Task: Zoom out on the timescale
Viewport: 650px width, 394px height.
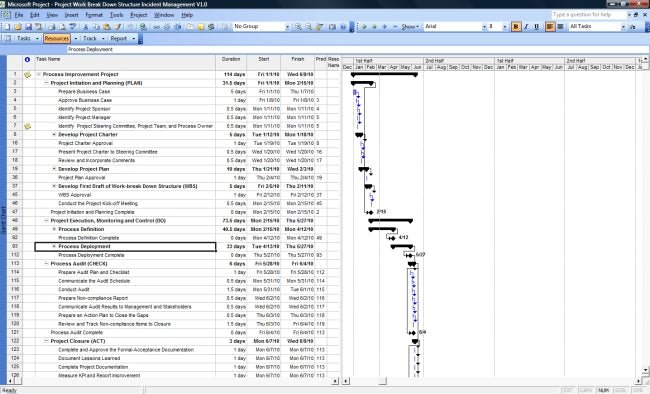Action: coord(309,27)
